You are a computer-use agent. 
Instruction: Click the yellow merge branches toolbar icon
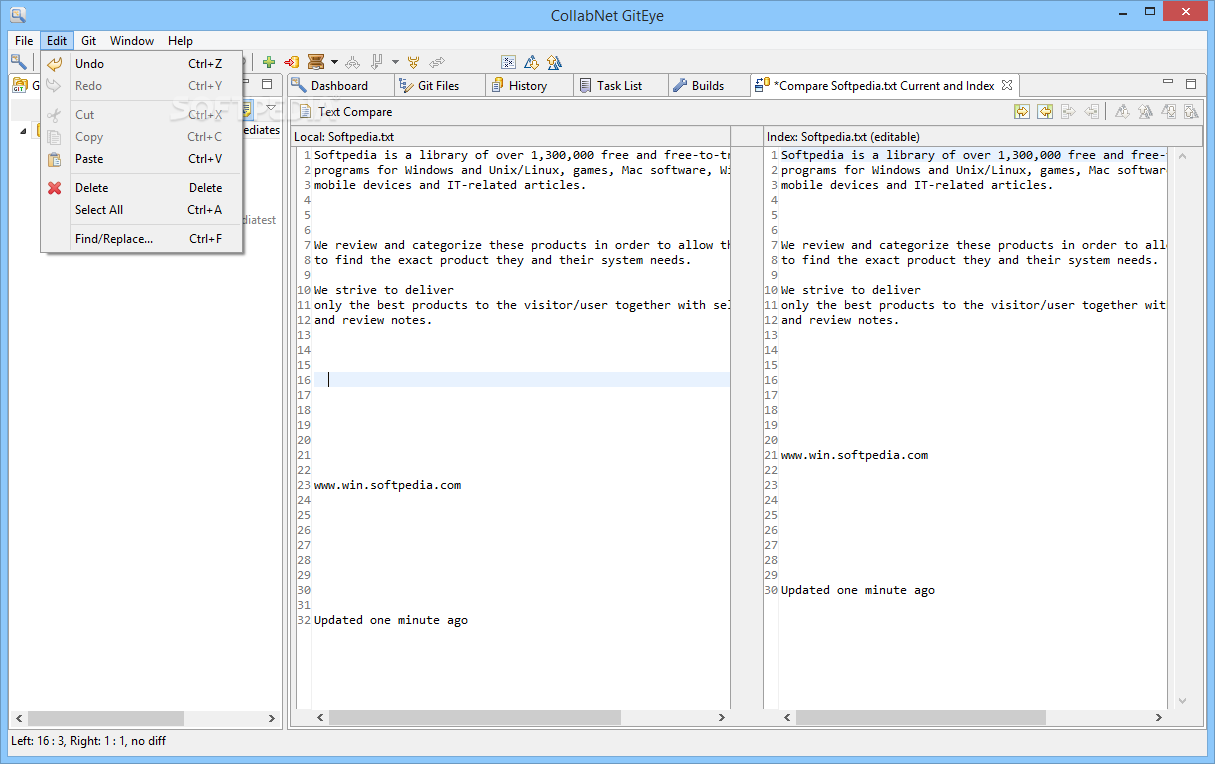(413, 62)
